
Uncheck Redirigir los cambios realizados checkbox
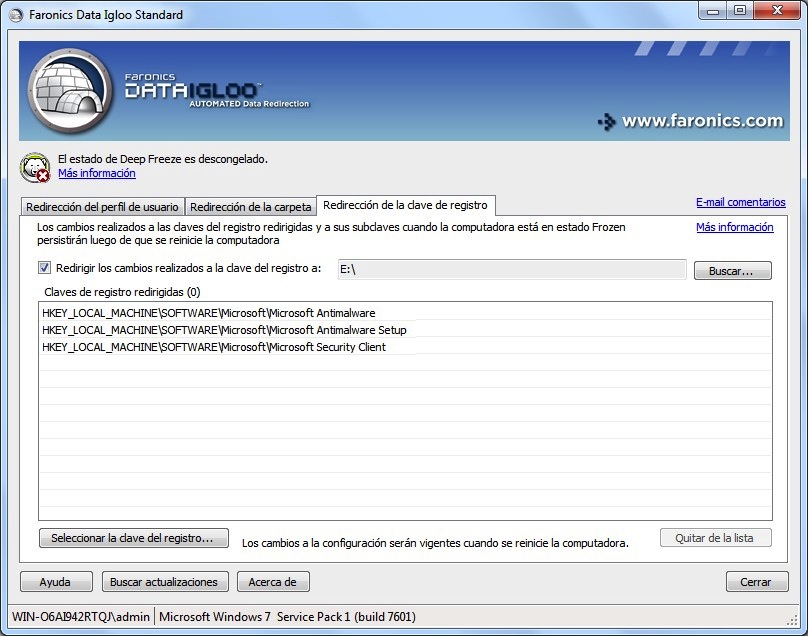point(44,267)
